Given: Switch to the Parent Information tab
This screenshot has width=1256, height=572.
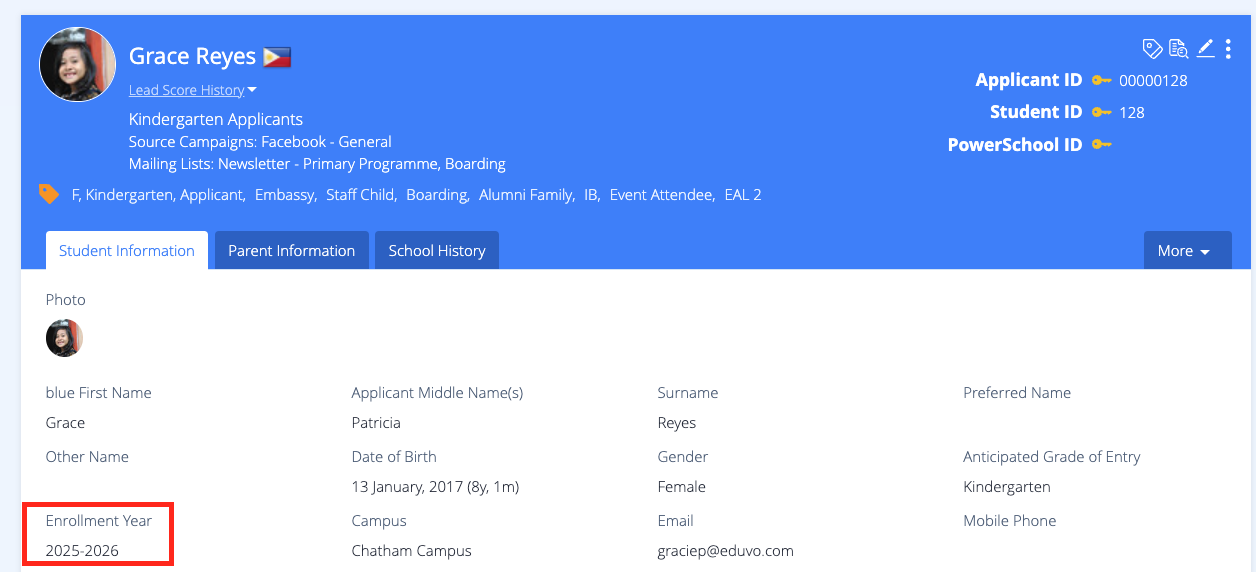Looking at the screenshot, I should pyautogui.click(x=291, y=251).
